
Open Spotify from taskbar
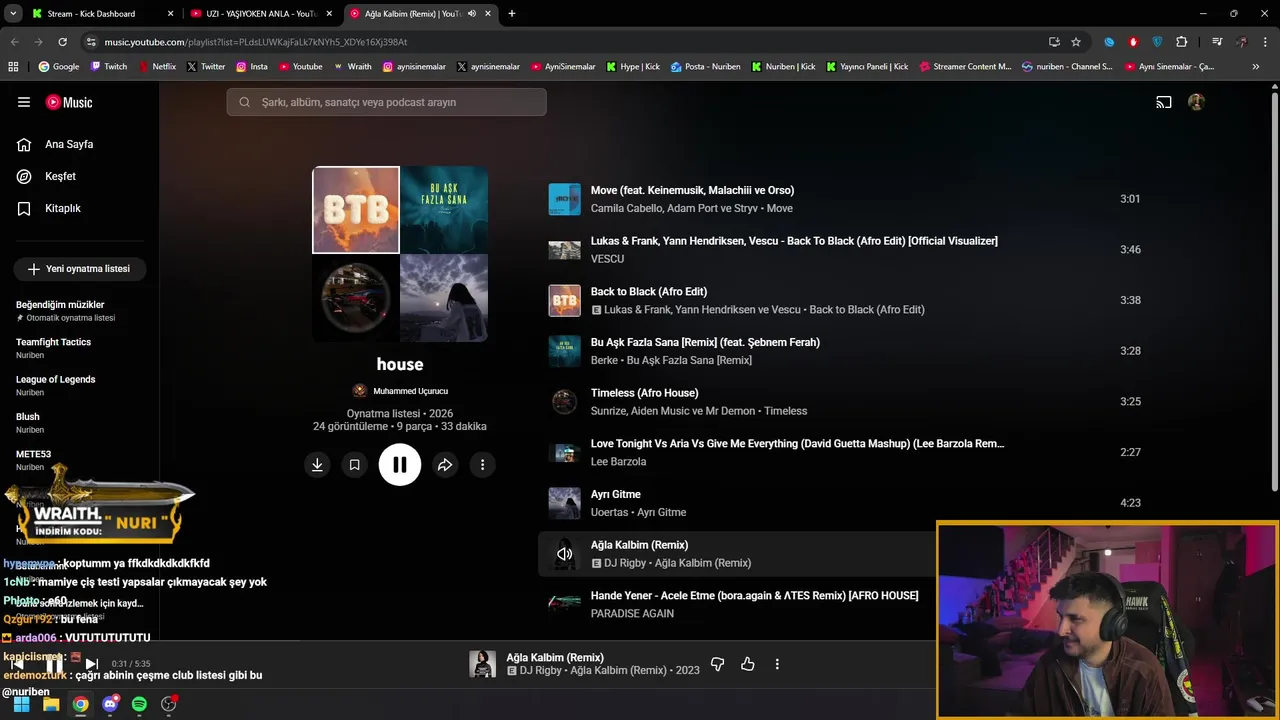pyautogui.click(x=139, y=704)
